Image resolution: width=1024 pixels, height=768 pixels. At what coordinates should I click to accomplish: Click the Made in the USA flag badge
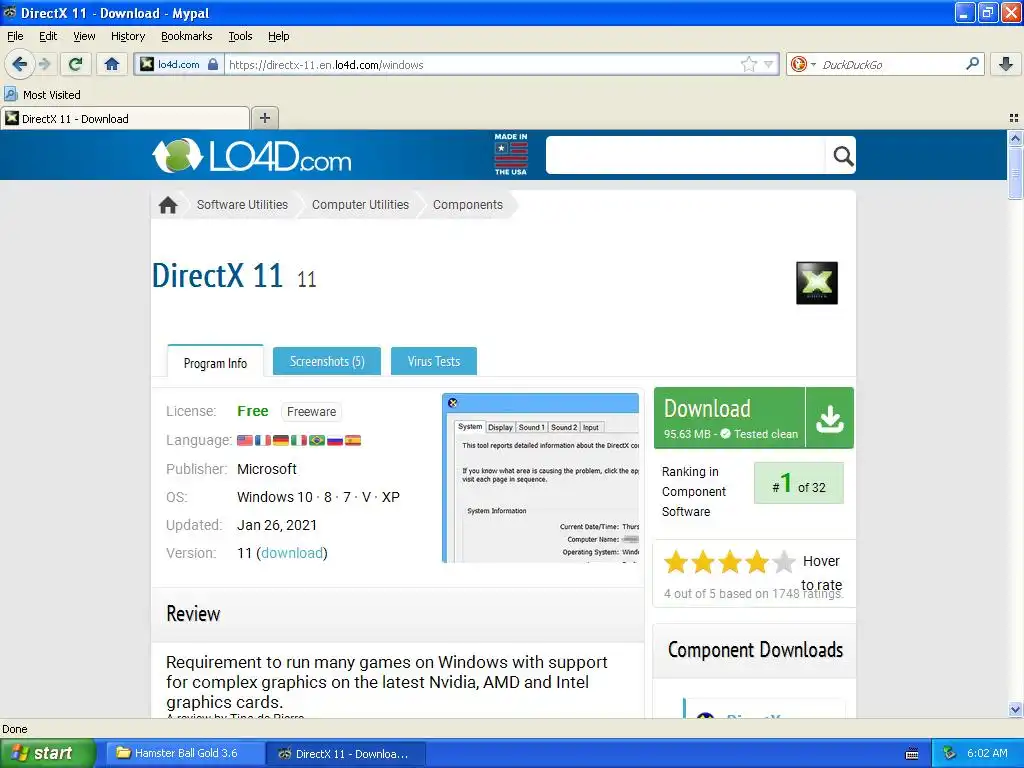(511, 155)
